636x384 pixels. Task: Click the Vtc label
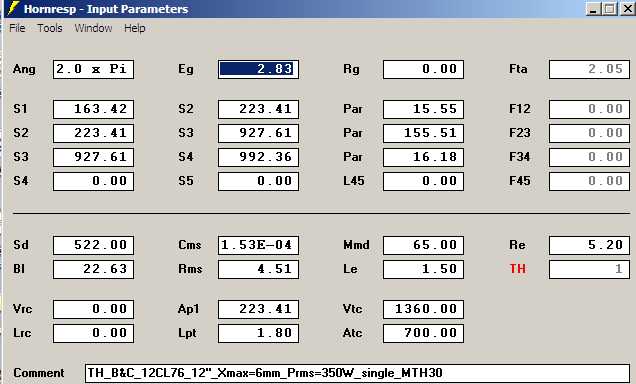pyautogui.click(x=352, y=309)
